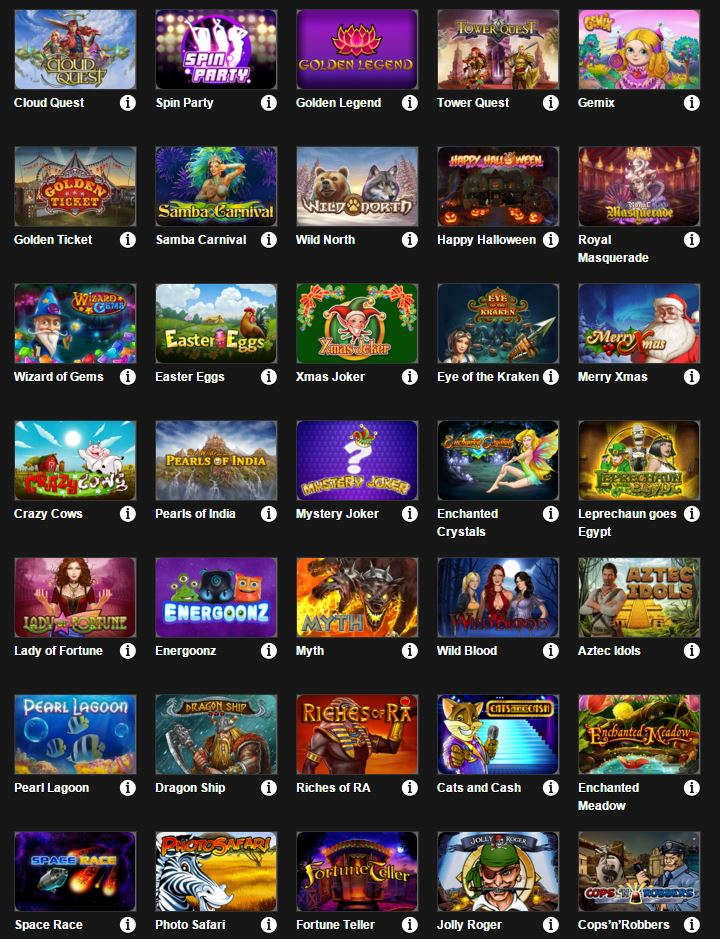Click the info icon beside Gemix
This screenshot has width=720, height=939.
[x=691, y=103]
